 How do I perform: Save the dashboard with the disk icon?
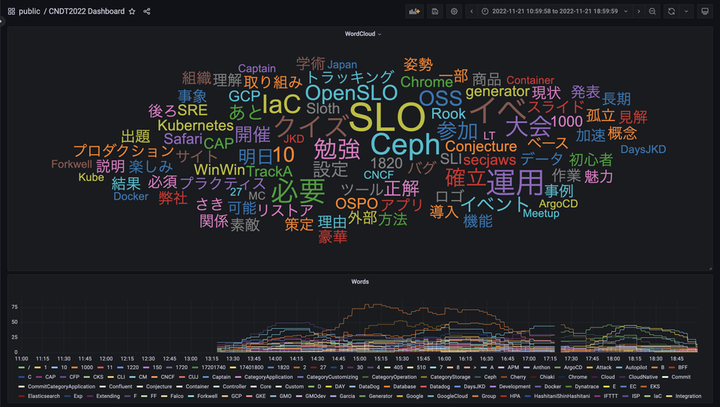(434, 11)
